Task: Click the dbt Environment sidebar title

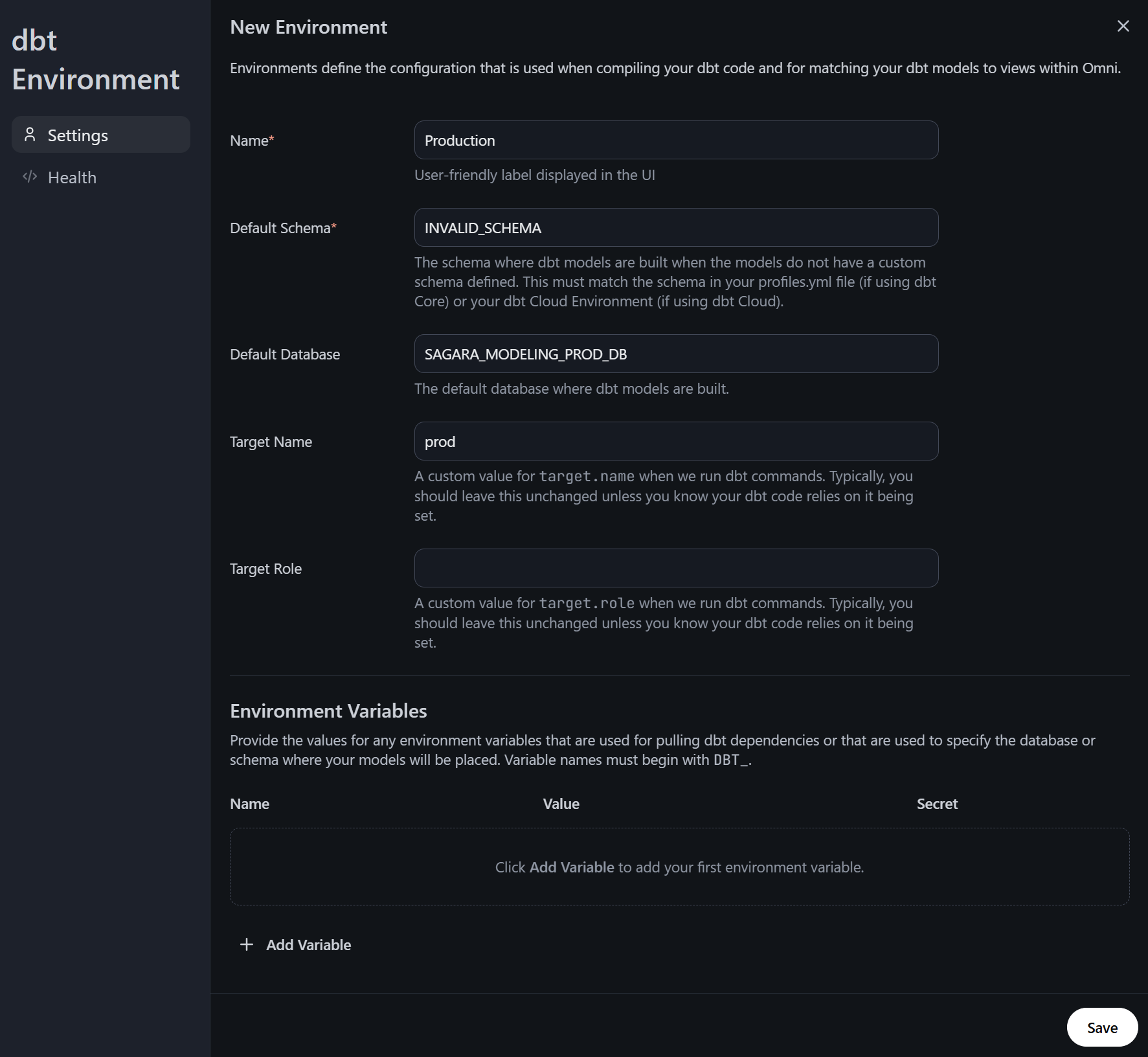Action: coord(96,60)
